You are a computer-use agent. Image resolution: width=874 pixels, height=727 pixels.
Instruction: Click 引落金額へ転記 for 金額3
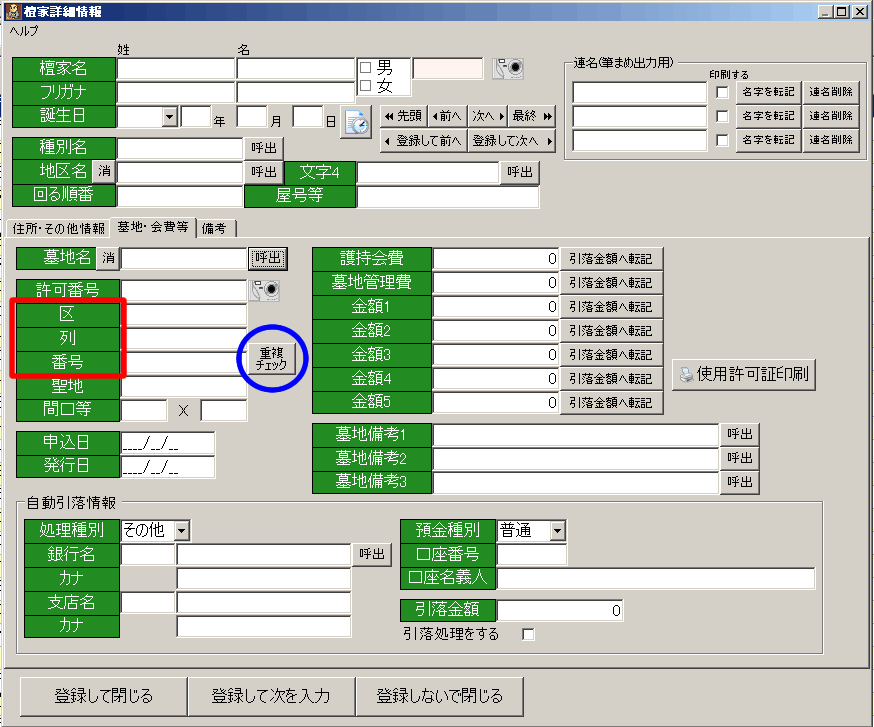click(x=611, y=355)
